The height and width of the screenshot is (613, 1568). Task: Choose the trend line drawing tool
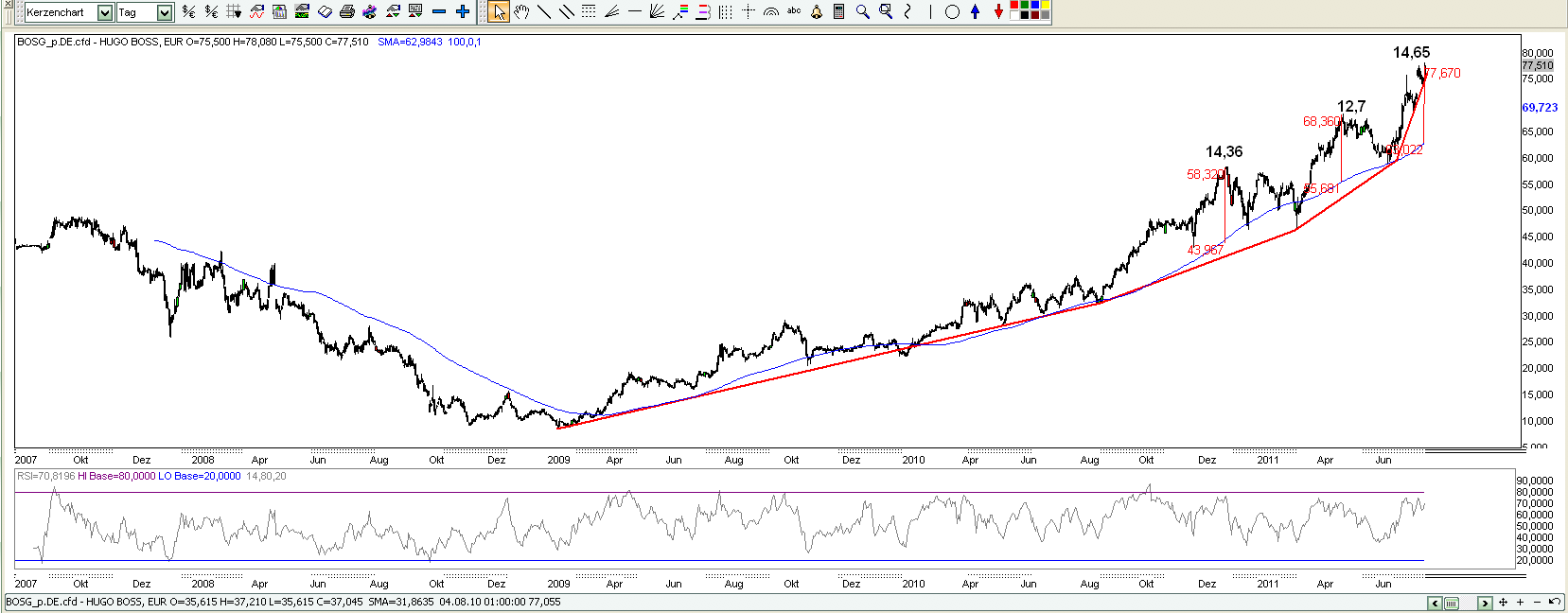coord(544,11)
